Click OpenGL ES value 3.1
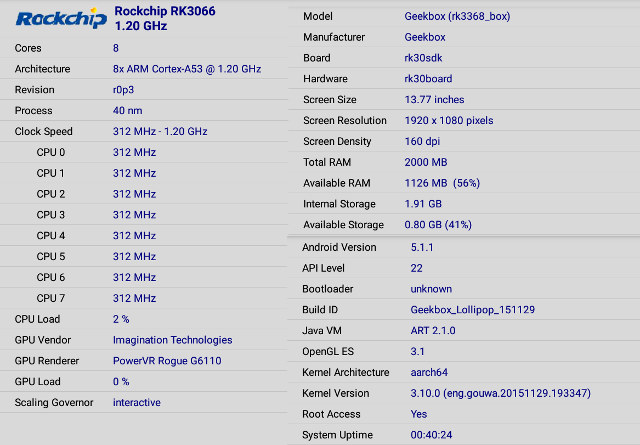This screenshot has height=445, width=640. coord(417,352)
